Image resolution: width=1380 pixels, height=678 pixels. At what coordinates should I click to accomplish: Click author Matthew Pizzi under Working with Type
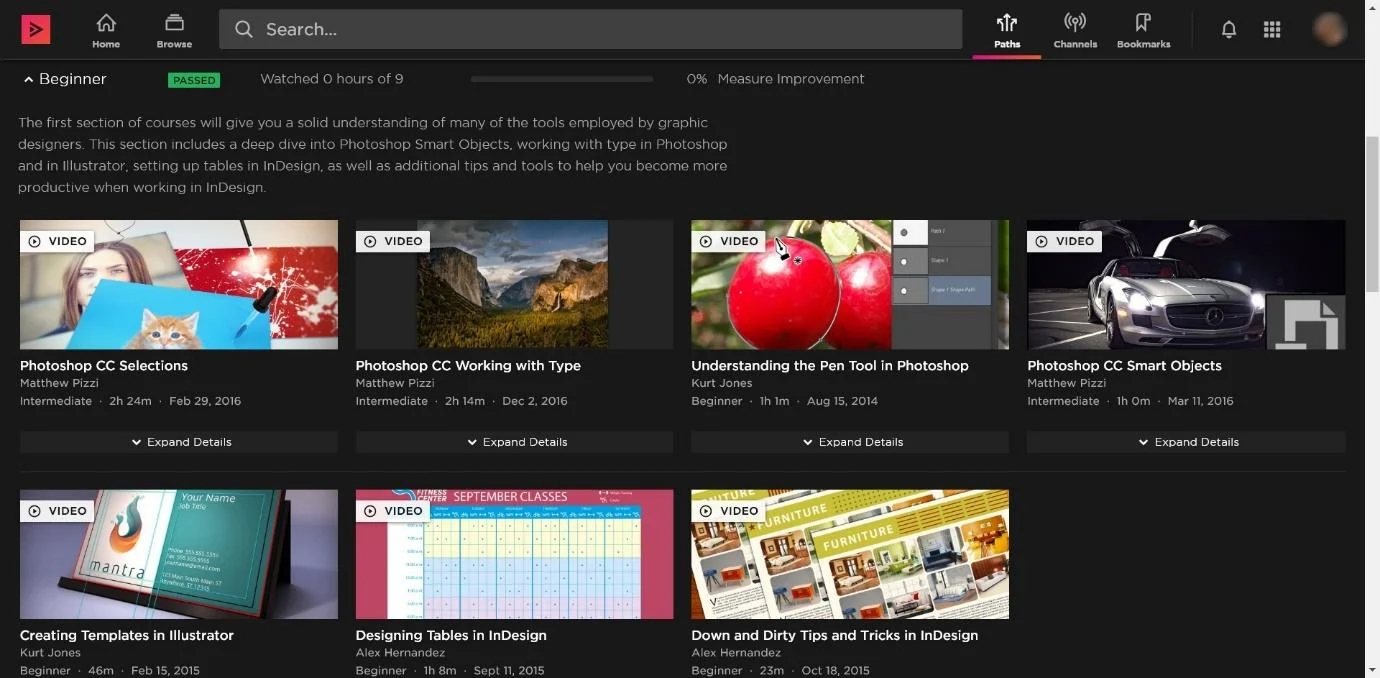click(x=395, y=383)
